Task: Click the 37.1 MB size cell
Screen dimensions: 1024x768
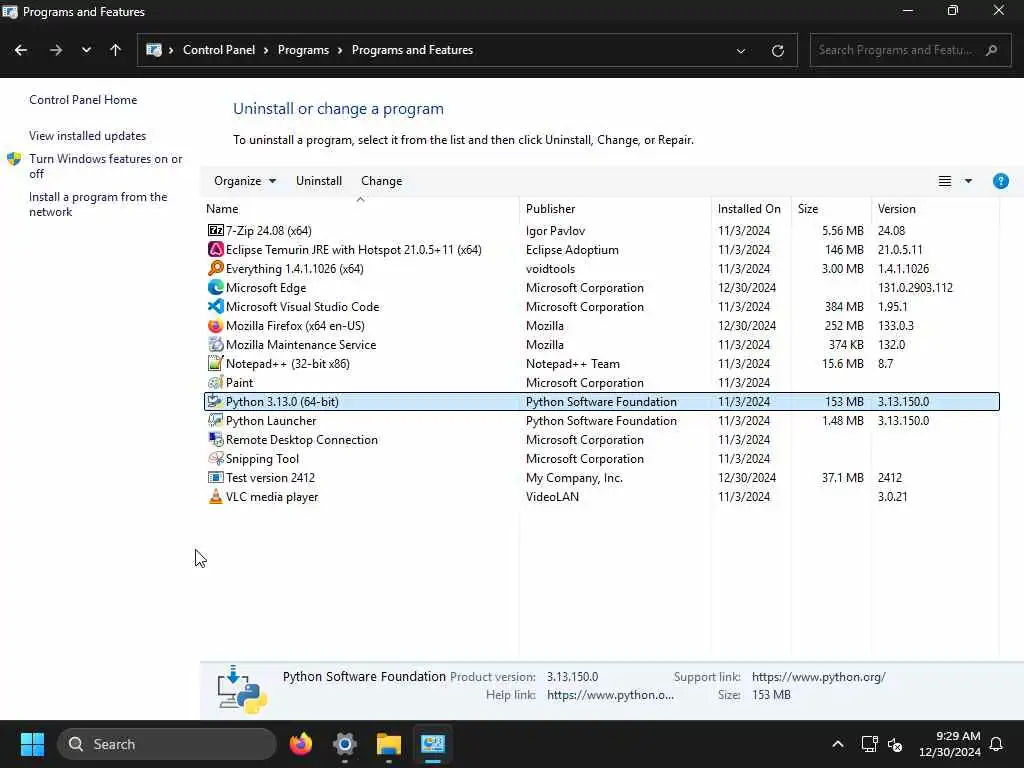Action: tap(842, 477)
